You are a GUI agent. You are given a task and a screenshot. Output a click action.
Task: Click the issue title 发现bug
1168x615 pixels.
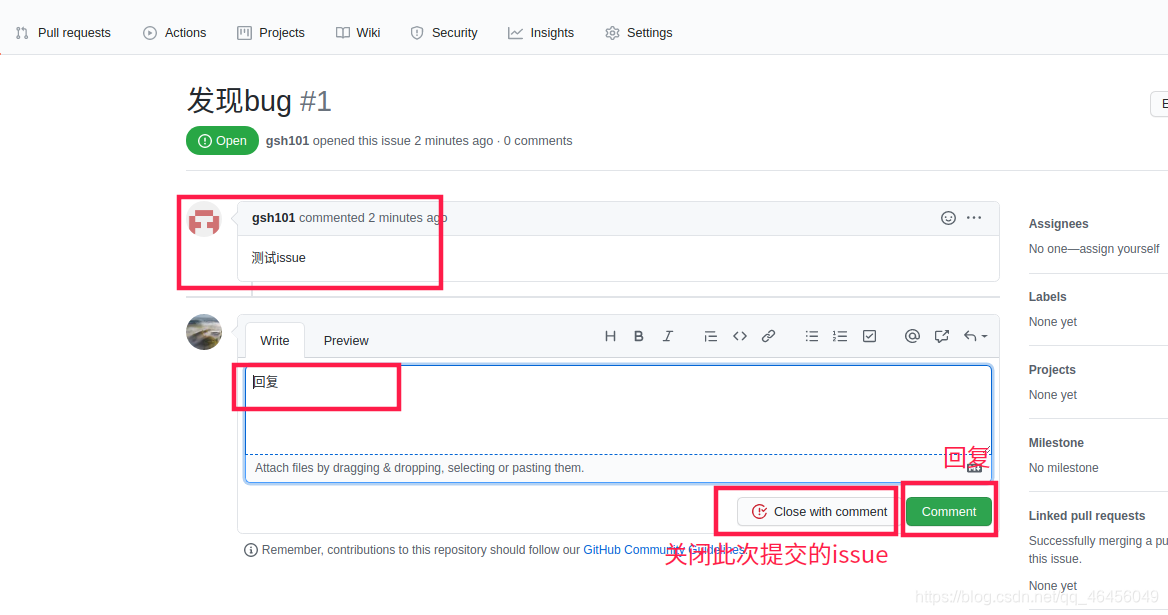tap(239, 101)
